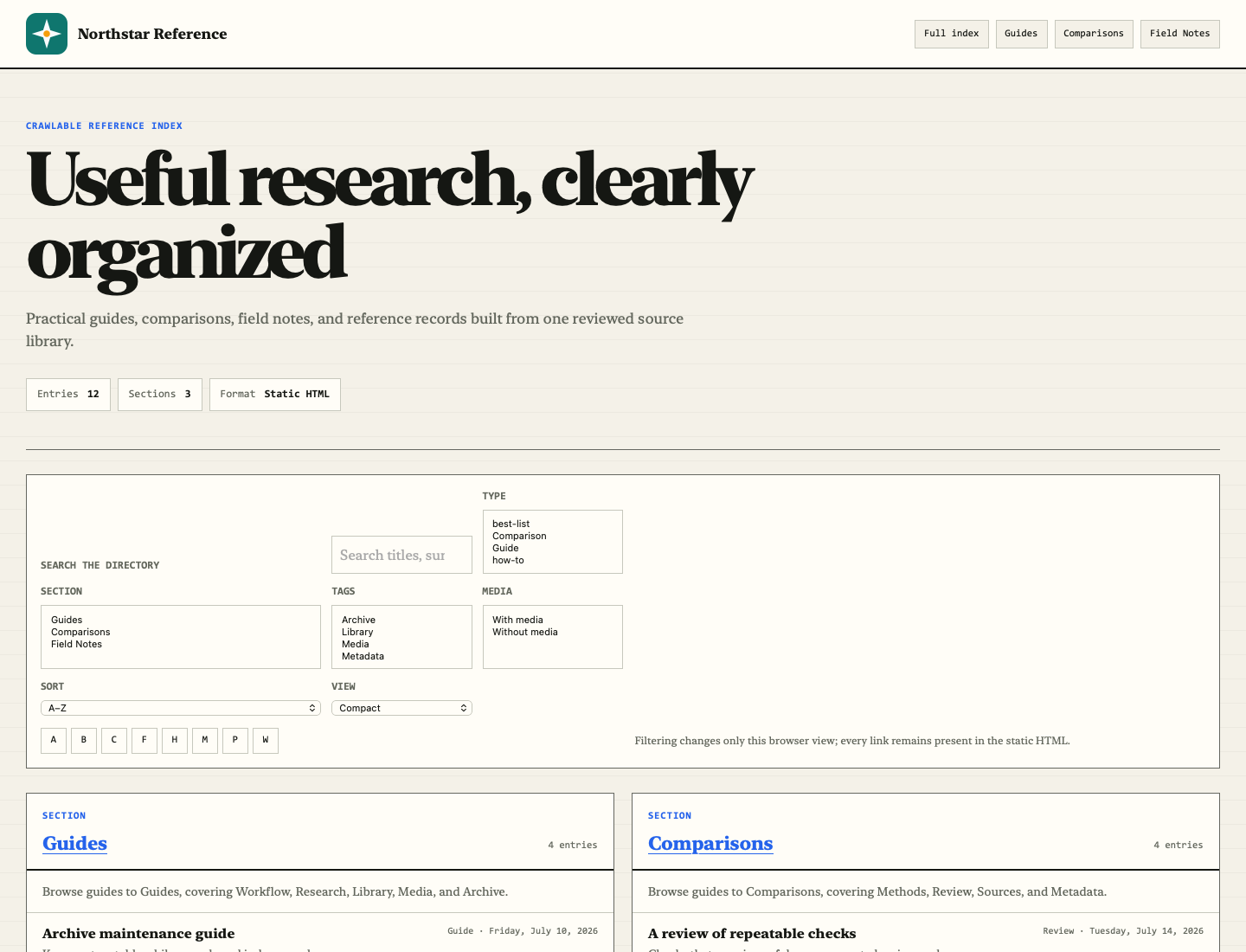Select the Metadata tag
Image resolution: width=1246 pixels, height=952 pixels.
tap(401, 656)
